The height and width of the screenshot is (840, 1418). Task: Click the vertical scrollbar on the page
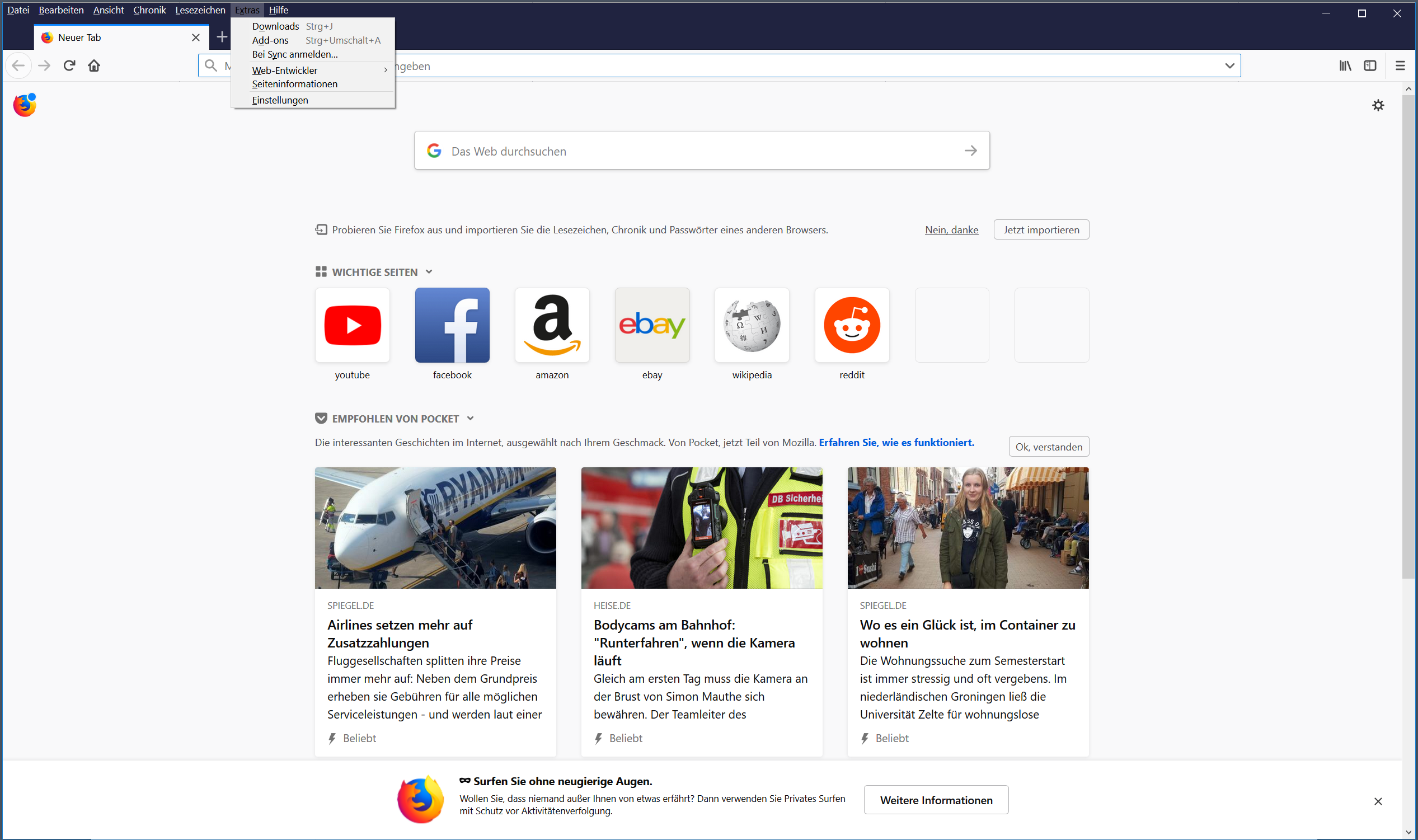point(1408,340)
